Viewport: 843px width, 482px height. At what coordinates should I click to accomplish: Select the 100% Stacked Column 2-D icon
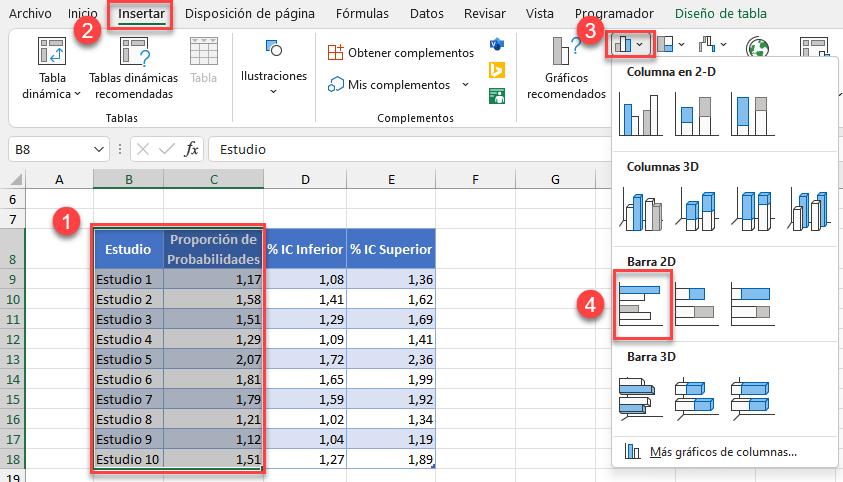tap(752, 114)
